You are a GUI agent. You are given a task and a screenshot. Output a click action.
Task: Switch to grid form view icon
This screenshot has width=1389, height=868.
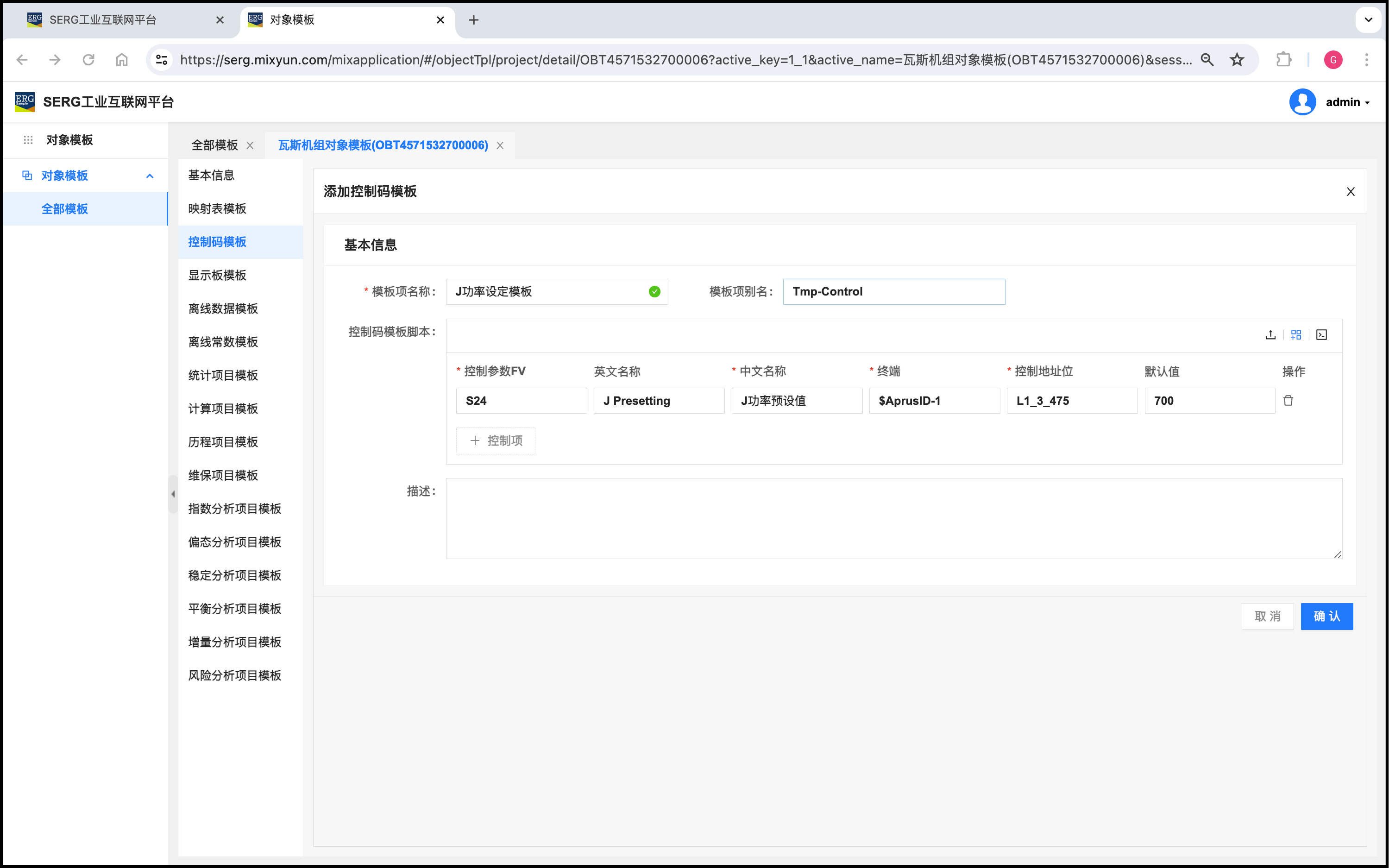point(1296,335)
